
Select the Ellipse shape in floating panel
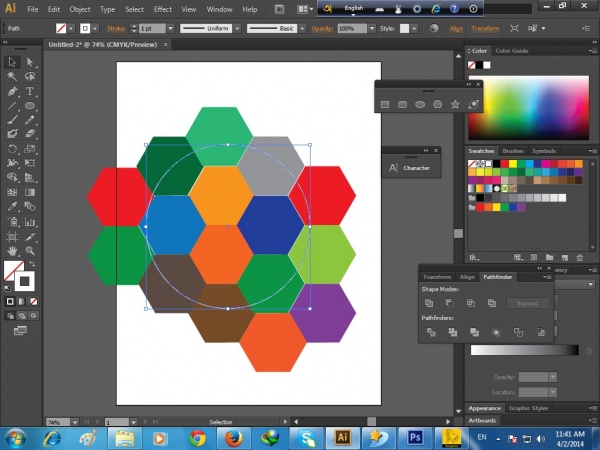(420, 103)
